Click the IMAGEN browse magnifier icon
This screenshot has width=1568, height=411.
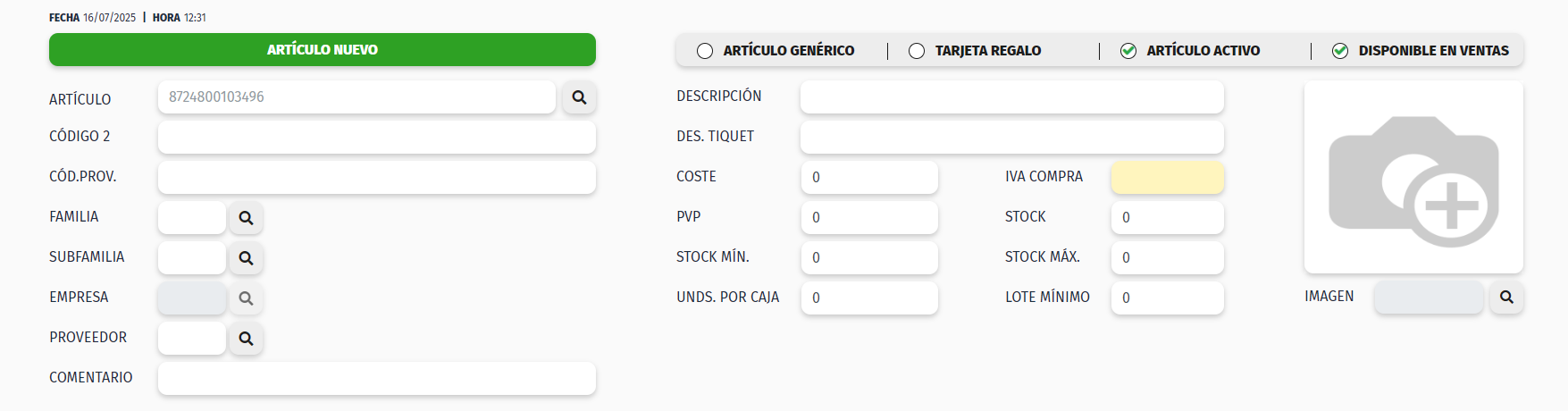pyautogui.click(x=1506, y=298)
